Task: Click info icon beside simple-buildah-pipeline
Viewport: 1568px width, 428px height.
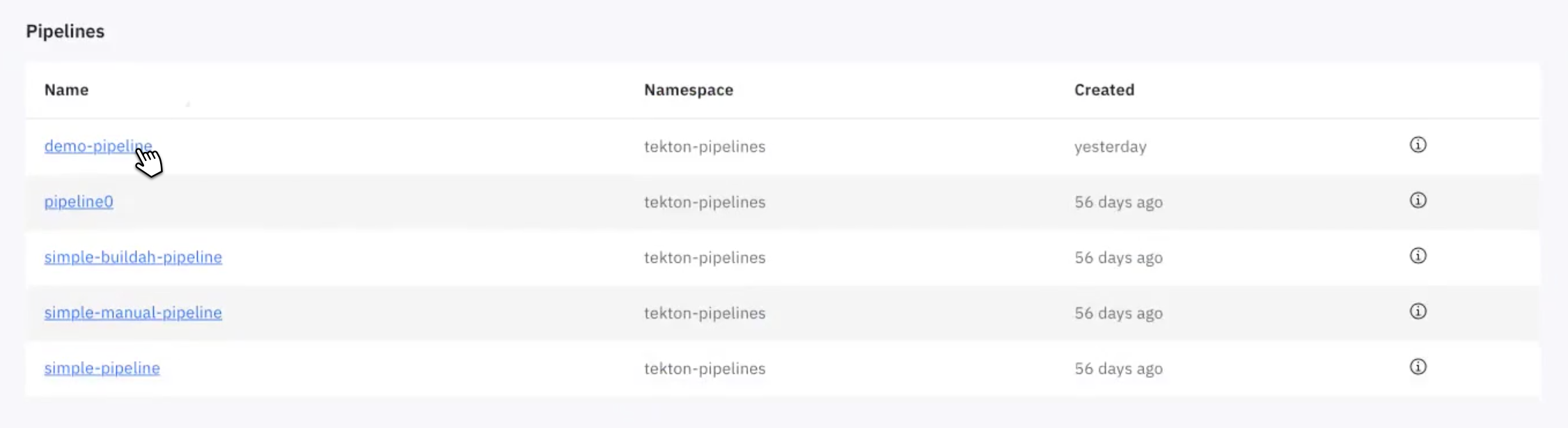Action: click(1418, 257)
